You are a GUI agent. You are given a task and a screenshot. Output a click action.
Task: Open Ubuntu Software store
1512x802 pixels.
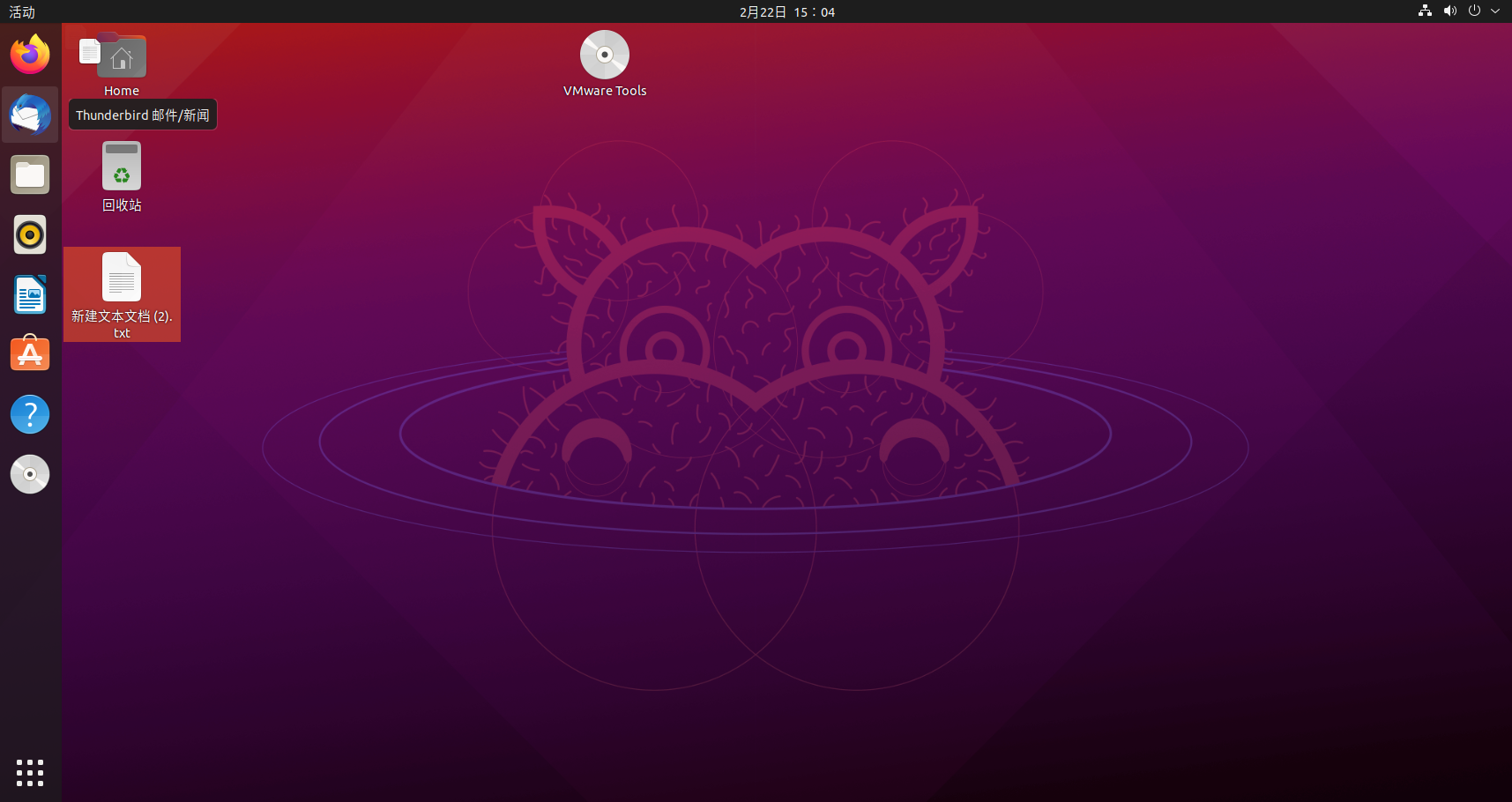(30, 354)
